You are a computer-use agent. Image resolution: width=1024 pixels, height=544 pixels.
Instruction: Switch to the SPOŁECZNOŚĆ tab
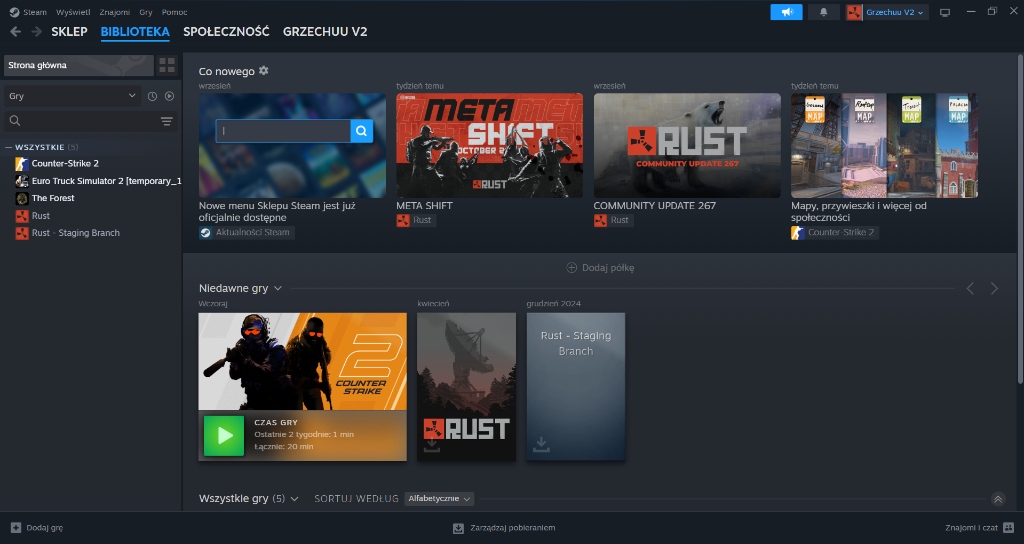point(226,31)
